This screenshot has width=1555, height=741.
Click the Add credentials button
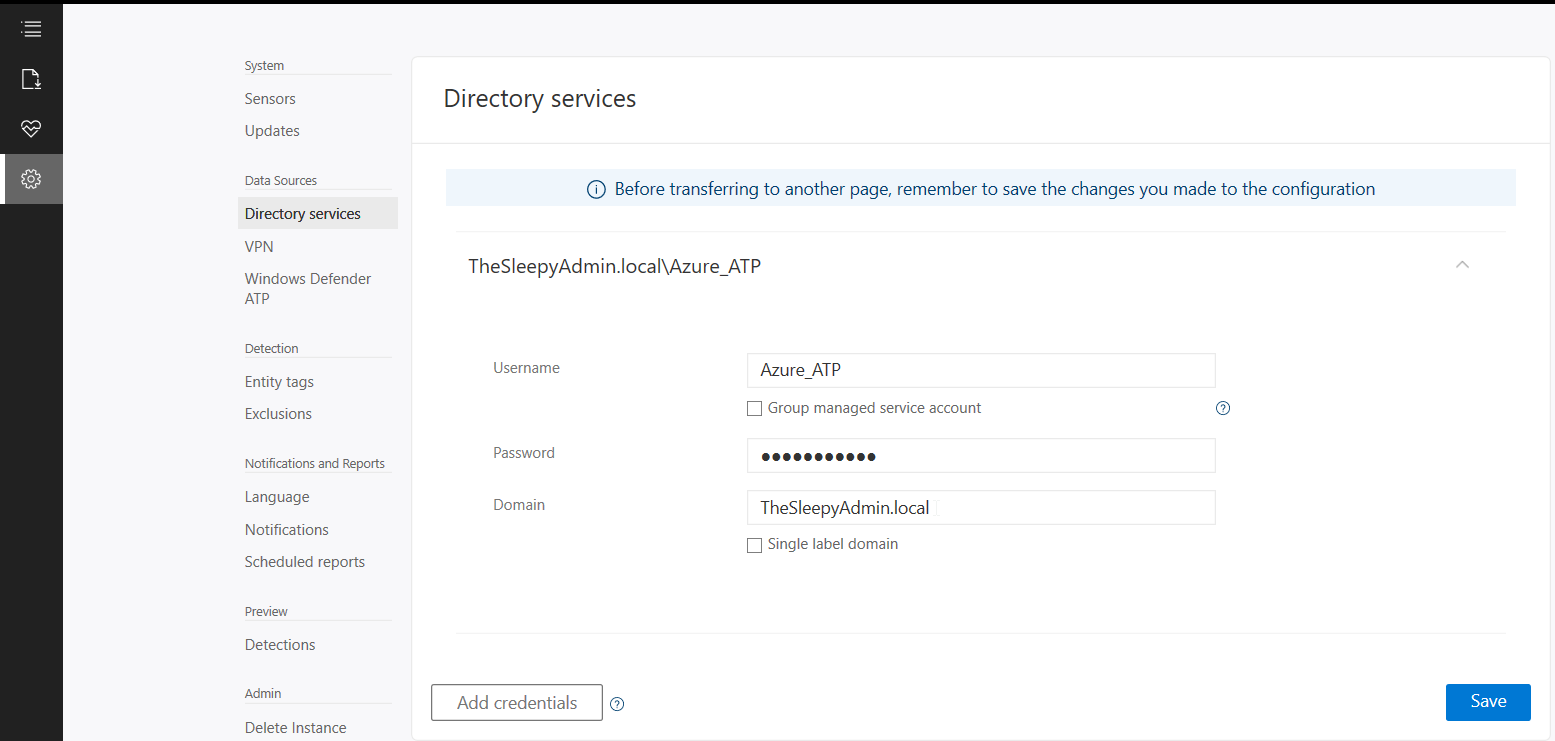tap(516, 703)
